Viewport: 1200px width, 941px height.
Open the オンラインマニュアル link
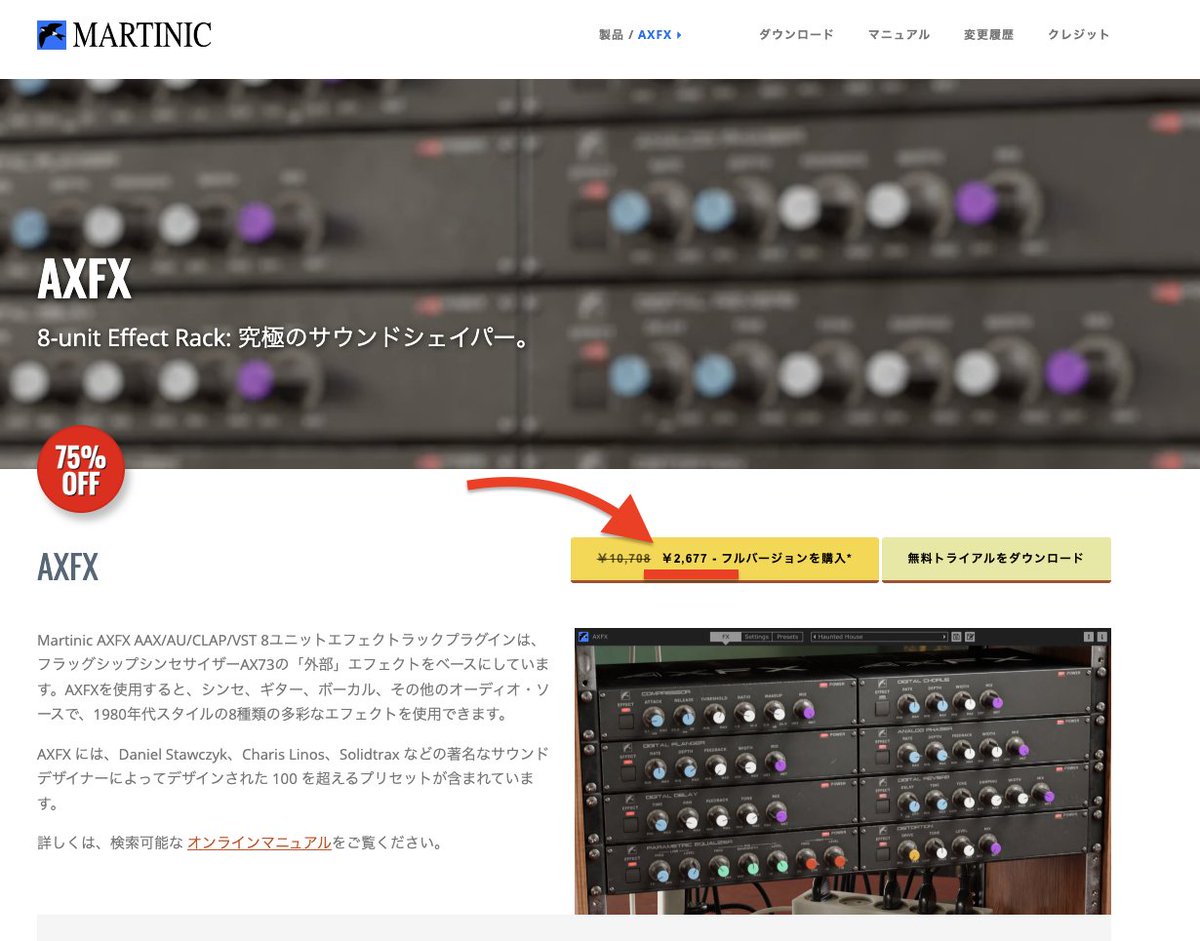click(x=259, y=842)
